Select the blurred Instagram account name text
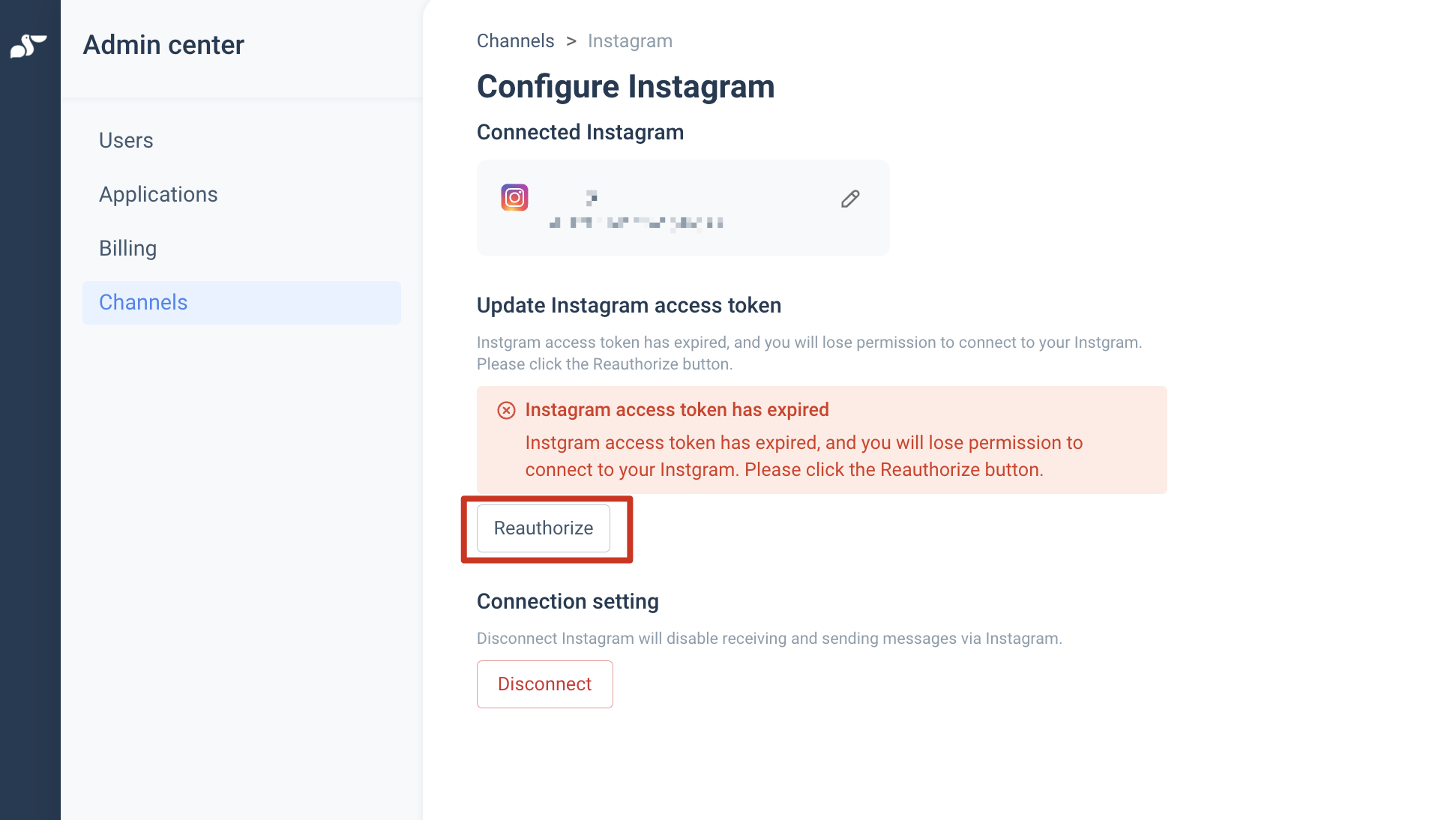 pyautogui.click(x=636, y=211)
